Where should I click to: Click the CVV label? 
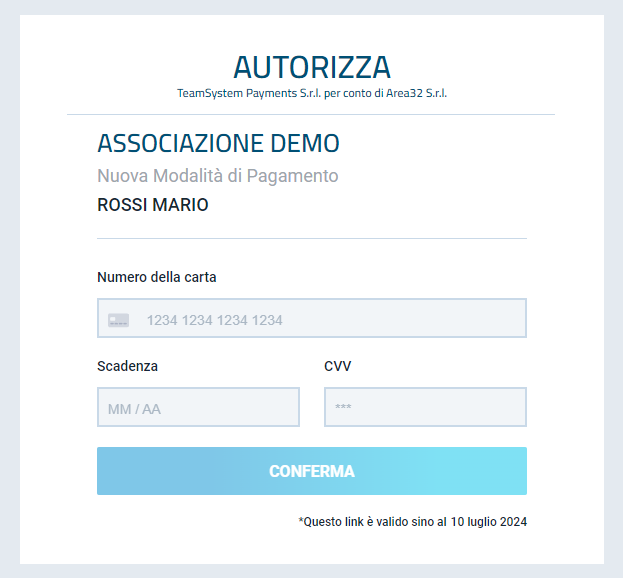click(338, 366)
